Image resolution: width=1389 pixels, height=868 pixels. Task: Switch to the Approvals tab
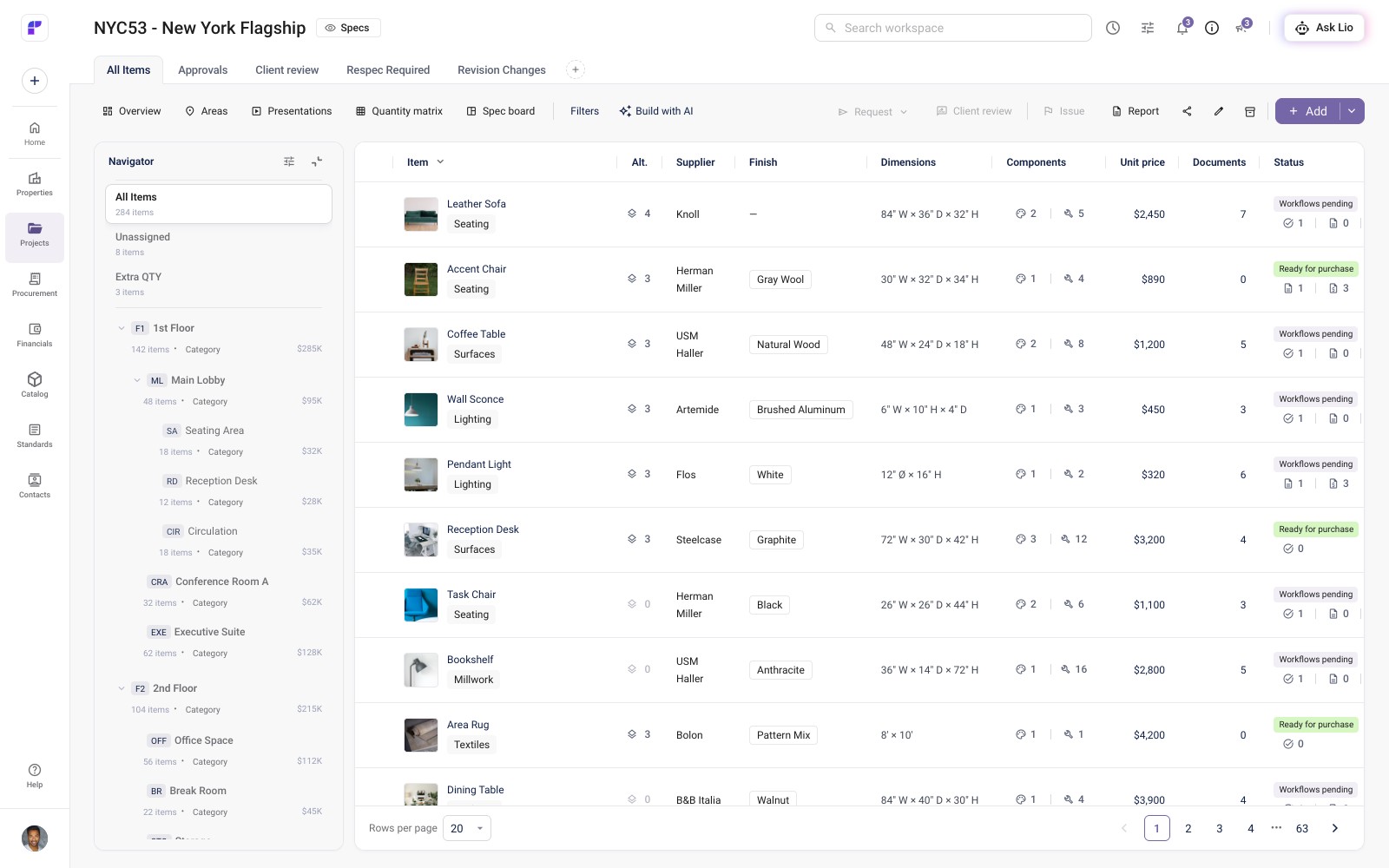click(x=202, y=70)
